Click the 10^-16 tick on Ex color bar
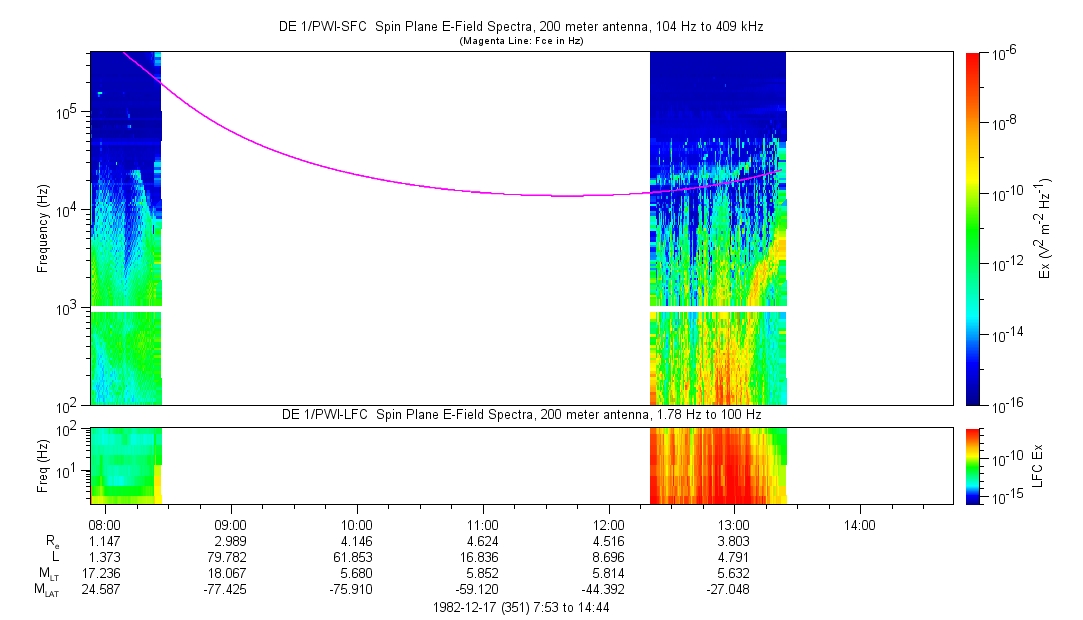Image resolution: width=1083 pixels, height=620 pixels. (x=1002, y=404)
